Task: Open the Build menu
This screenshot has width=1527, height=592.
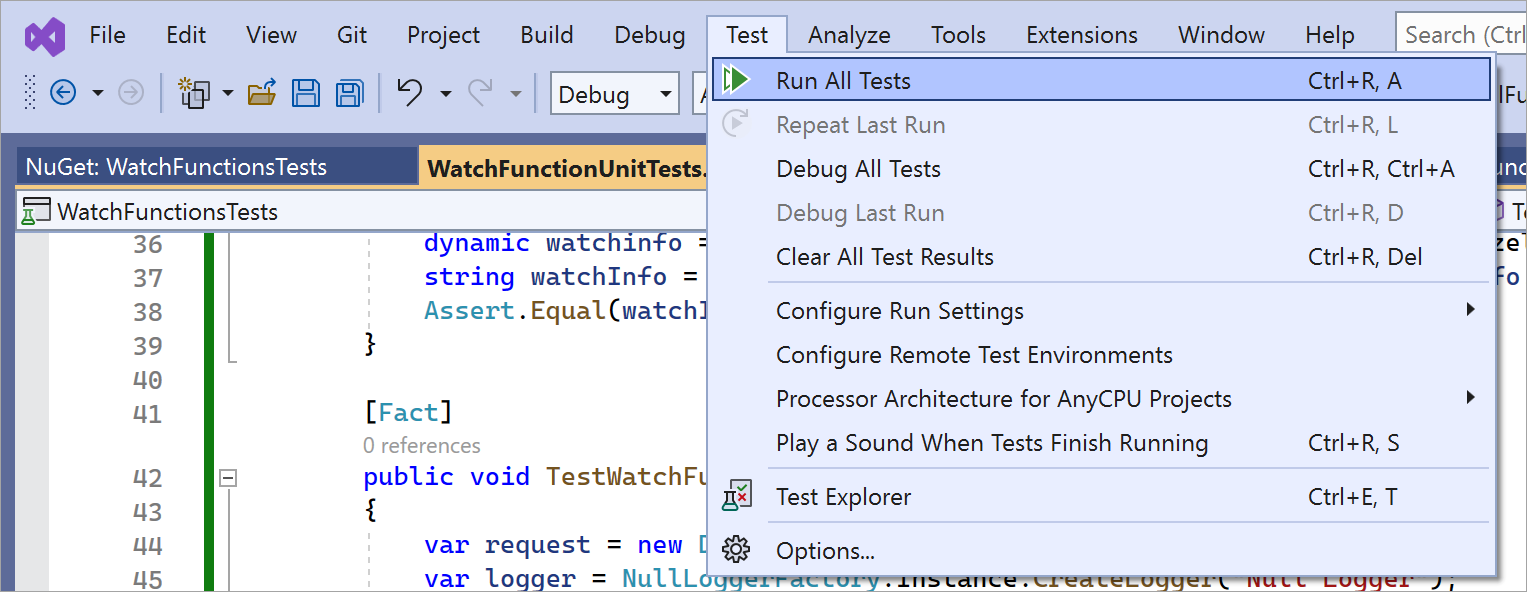Action: click(547, 35)
